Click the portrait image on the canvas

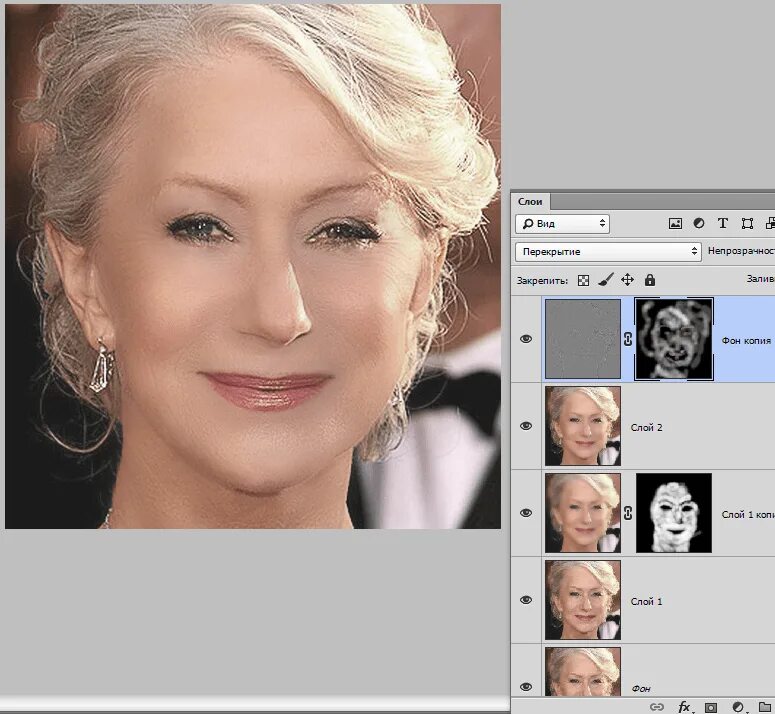pyautogui.click(x=253, y=266)
